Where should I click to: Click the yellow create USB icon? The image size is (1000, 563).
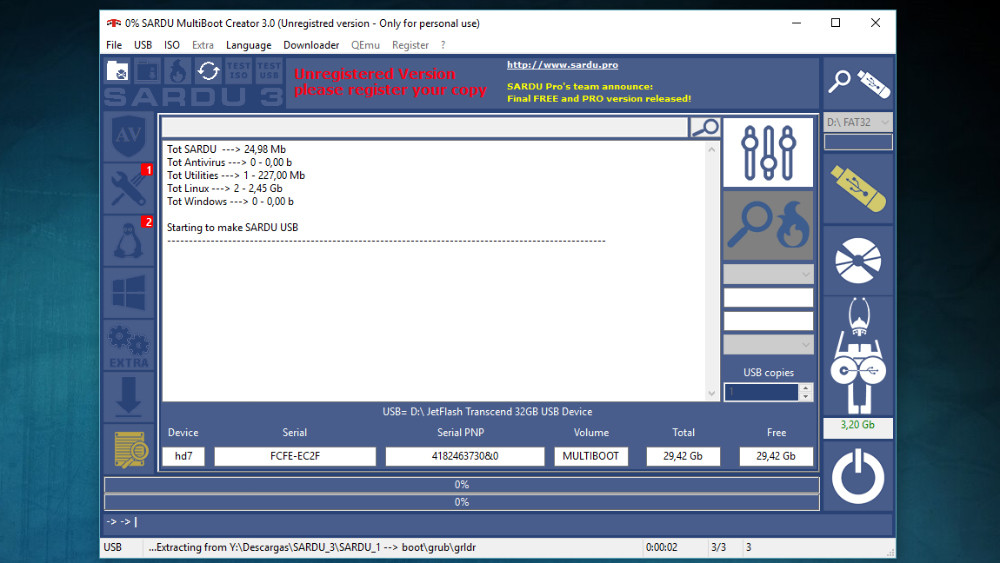pos(858,188)
